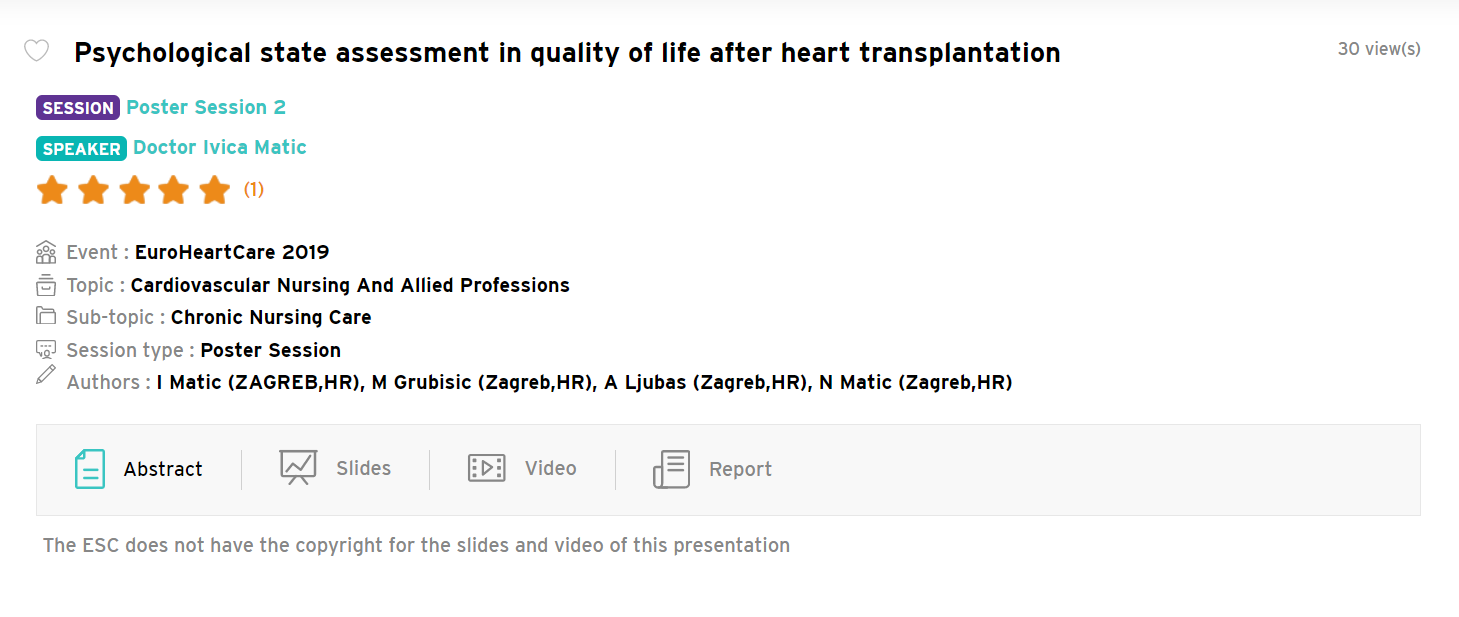
Task: Toggle the heart favorite icon
Action: click(36, 51)
